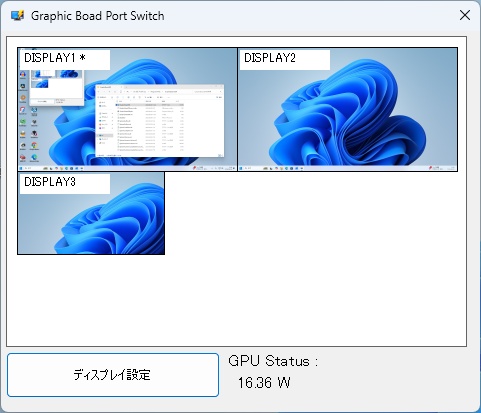The height and width of the screenshot is (413, 481).
Task: Select the DISPLAY3 thumbnail
Action: click(x=91, y=213)
